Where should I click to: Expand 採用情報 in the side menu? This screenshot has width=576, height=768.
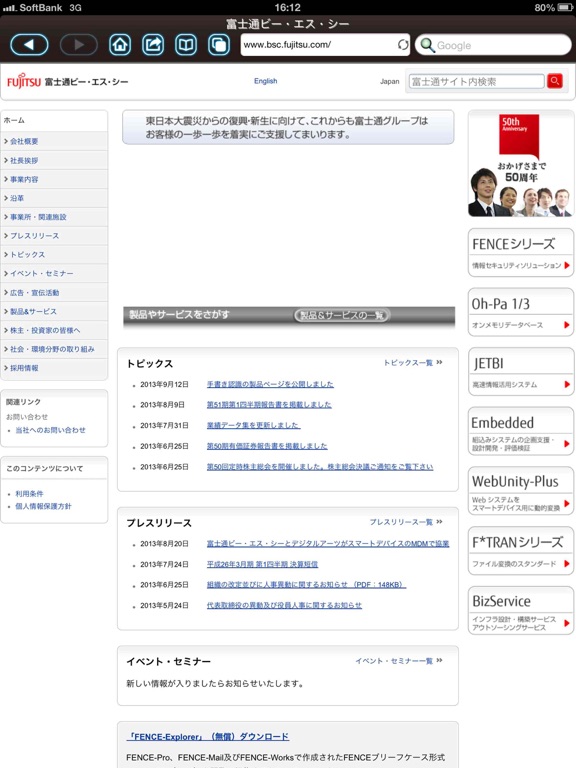[x=54, y=368]
